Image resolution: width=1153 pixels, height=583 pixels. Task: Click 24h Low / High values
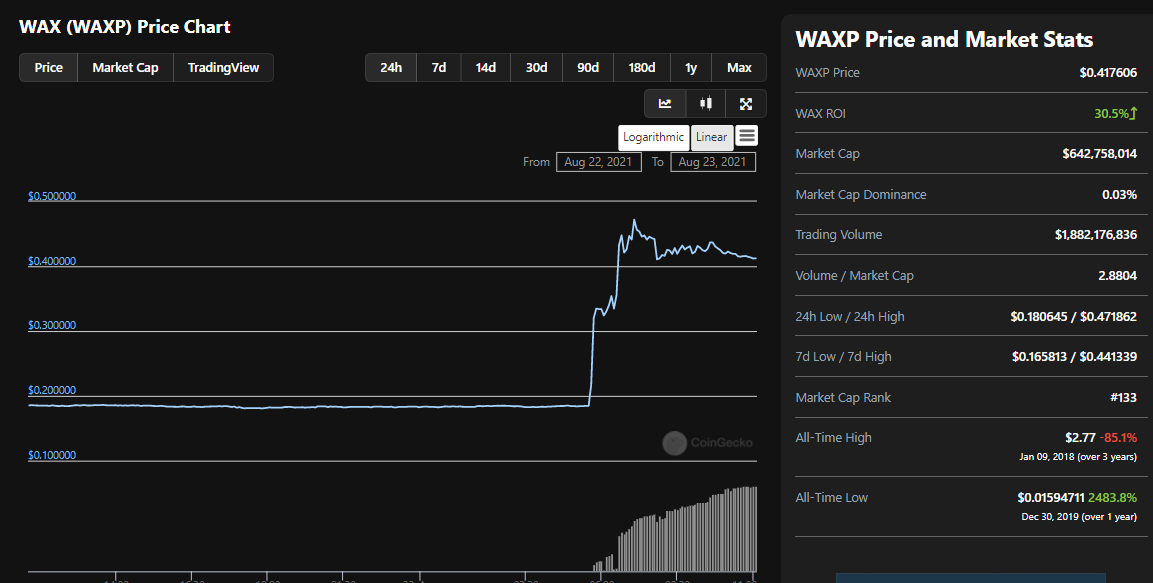coord(1074,317)
